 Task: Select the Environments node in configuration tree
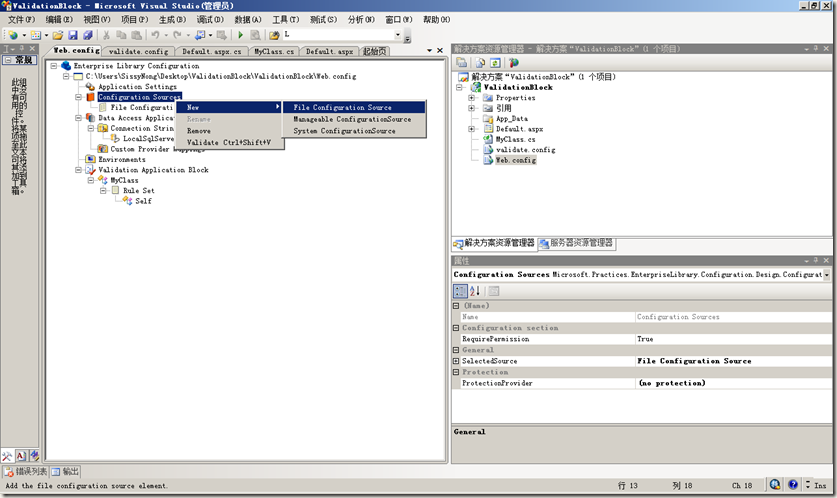[122, 159]
